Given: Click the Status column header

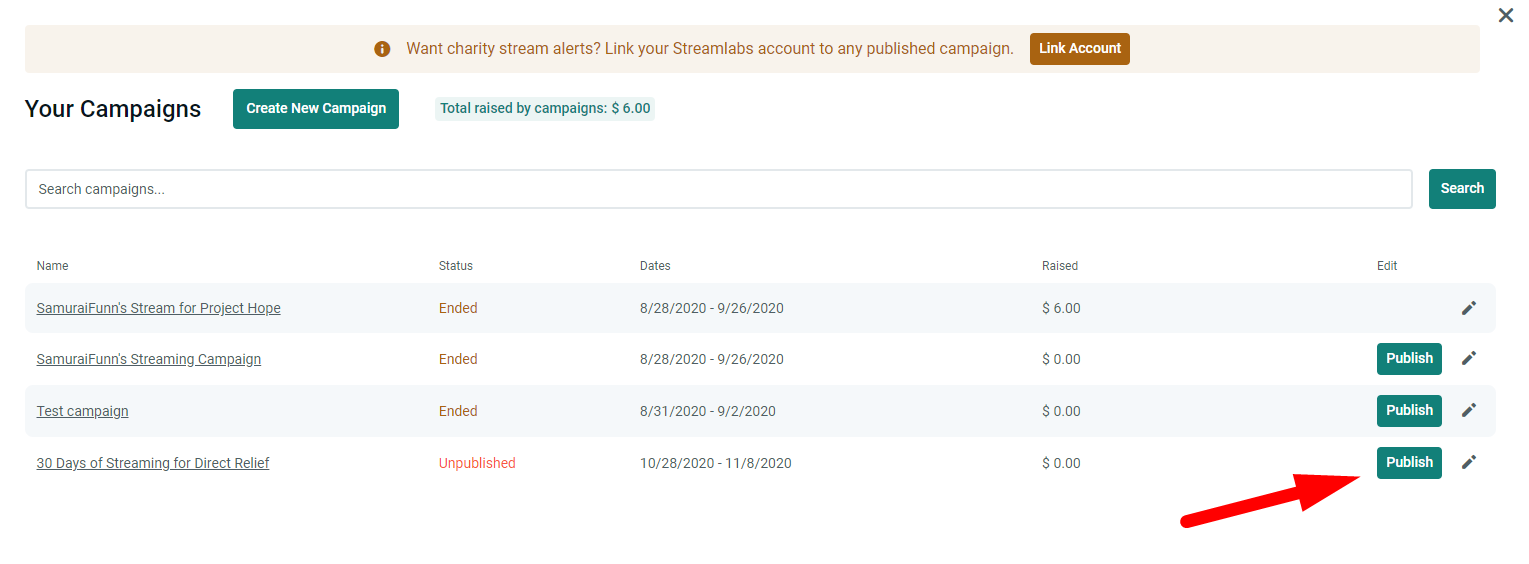Looking at the screenshot, I should click(456, 266).
